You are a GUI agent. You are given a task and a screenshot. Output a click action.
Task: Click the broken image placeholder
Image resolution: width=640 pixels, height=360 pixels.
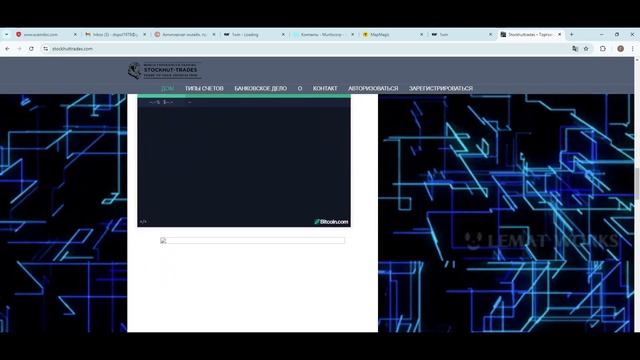tap(252, 240)
